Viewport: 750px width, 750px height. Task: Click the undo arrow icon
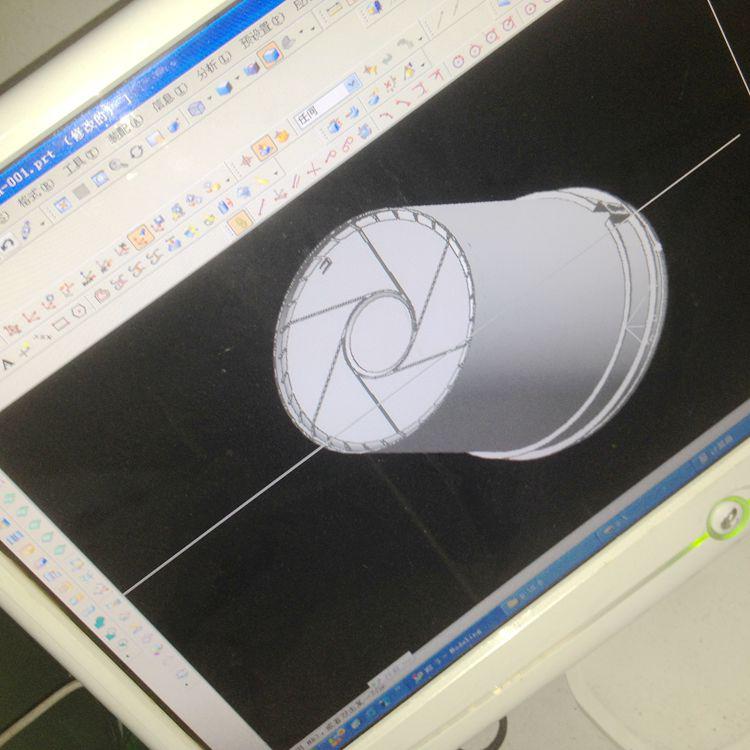[x=8, y=245]
